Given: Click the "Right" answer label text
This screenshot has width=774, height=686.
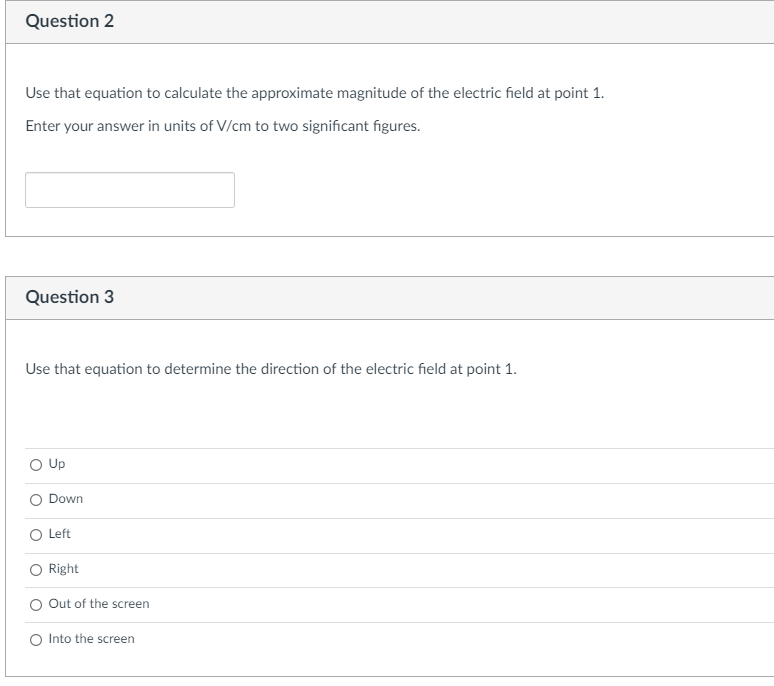Looking at the screenshot, I should 63,569.
